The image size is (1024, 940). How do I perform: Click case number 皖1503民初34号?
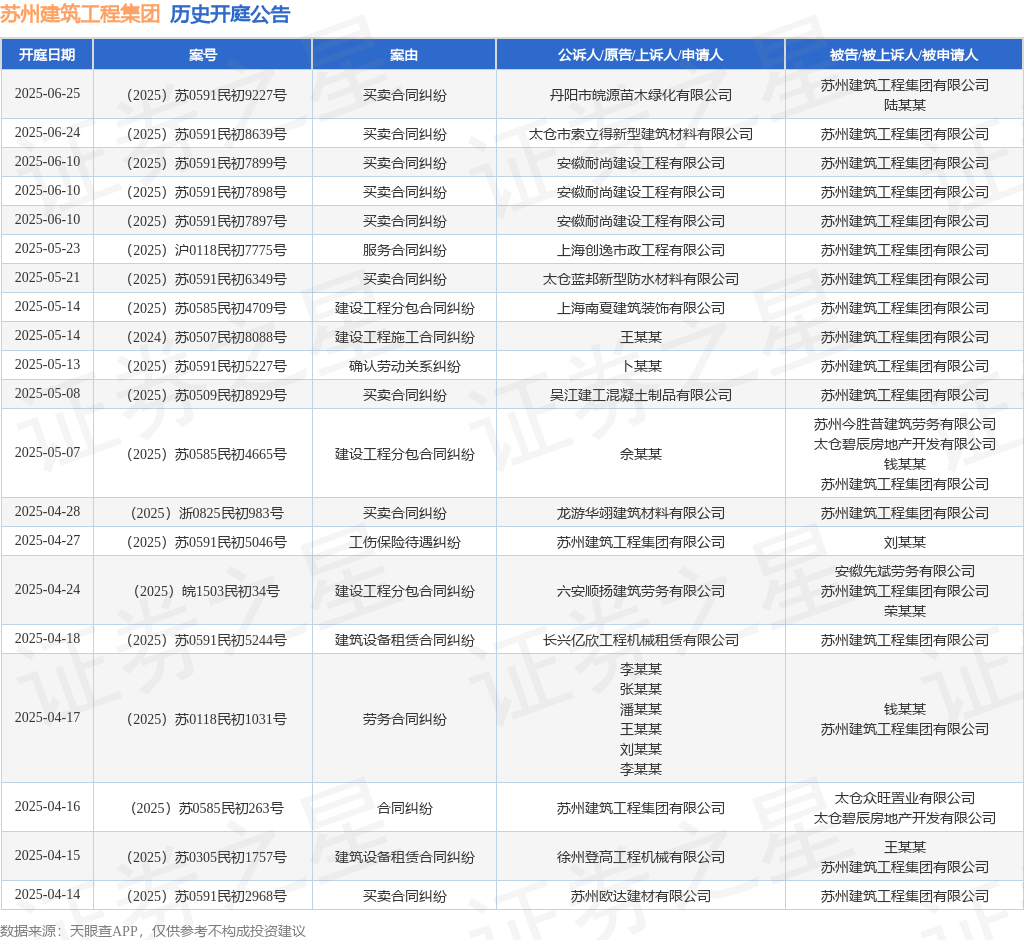(206, 592)
